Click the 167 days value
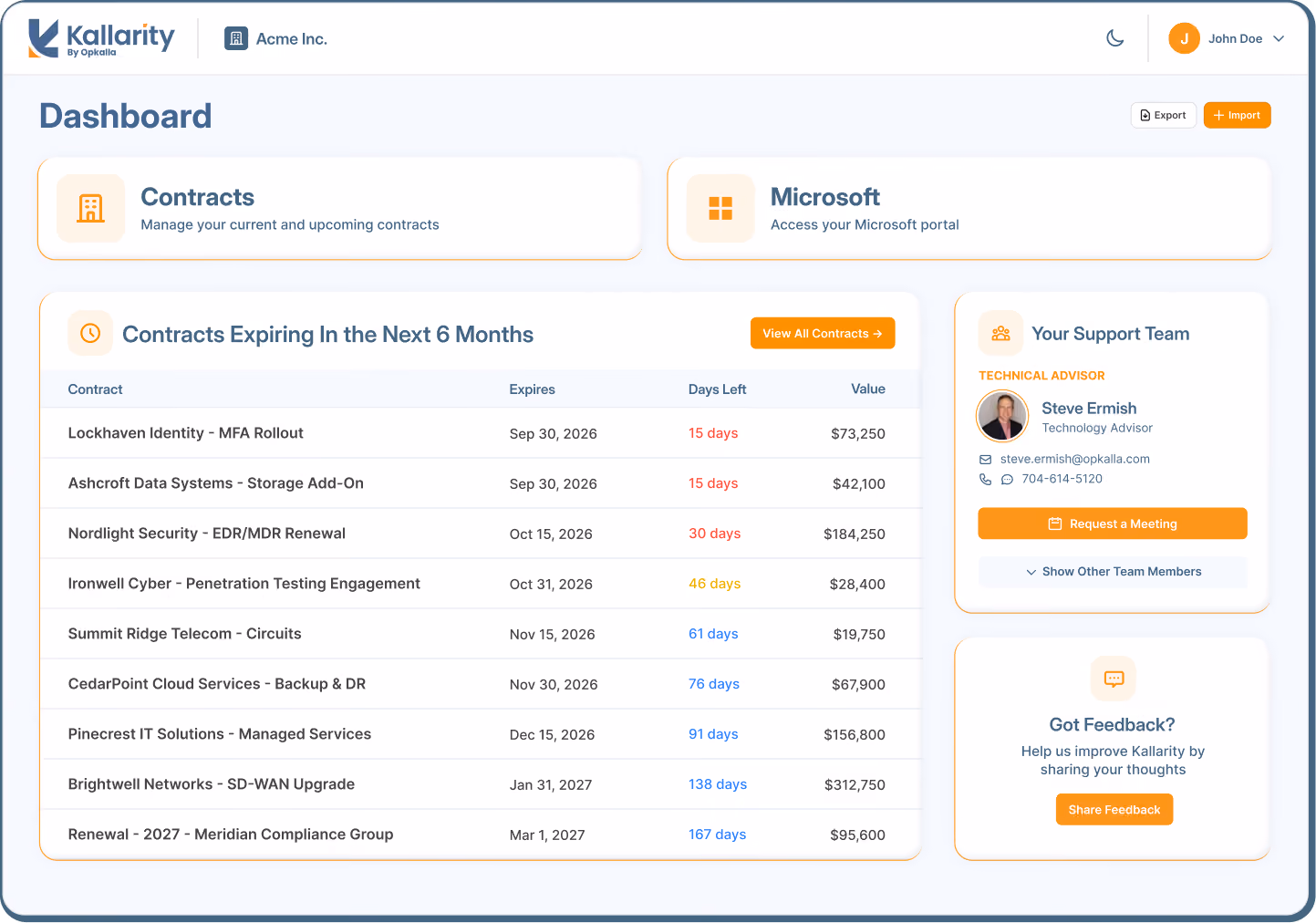This screenshot has width=1316, height=923. pos(717,835)
